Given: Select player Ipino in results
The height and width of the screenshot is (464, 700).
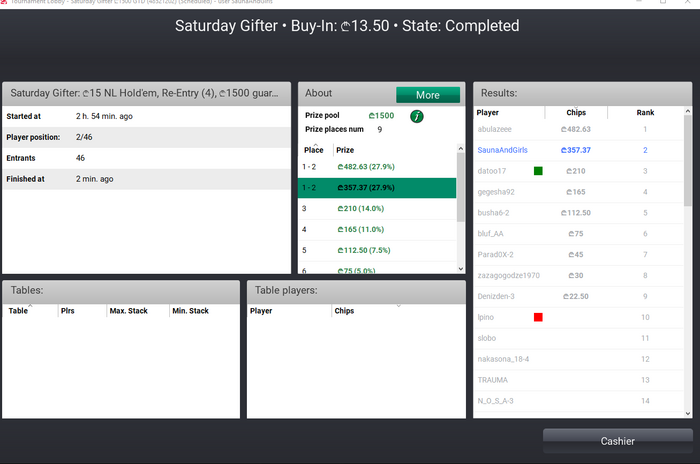Looking at the screenshot, I should 579,318.
